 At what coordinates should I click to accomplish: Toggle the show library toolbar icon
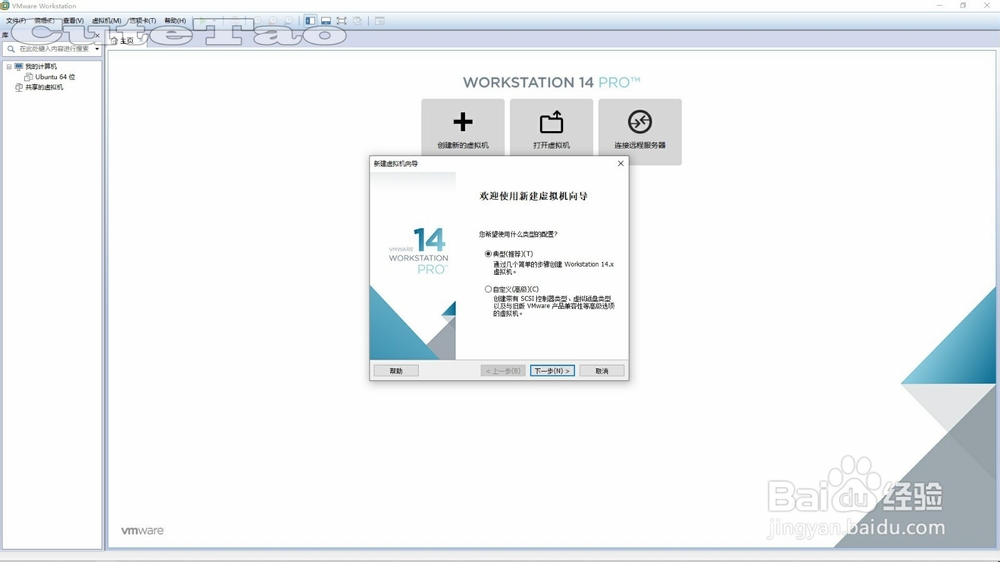tap(310, 20)
